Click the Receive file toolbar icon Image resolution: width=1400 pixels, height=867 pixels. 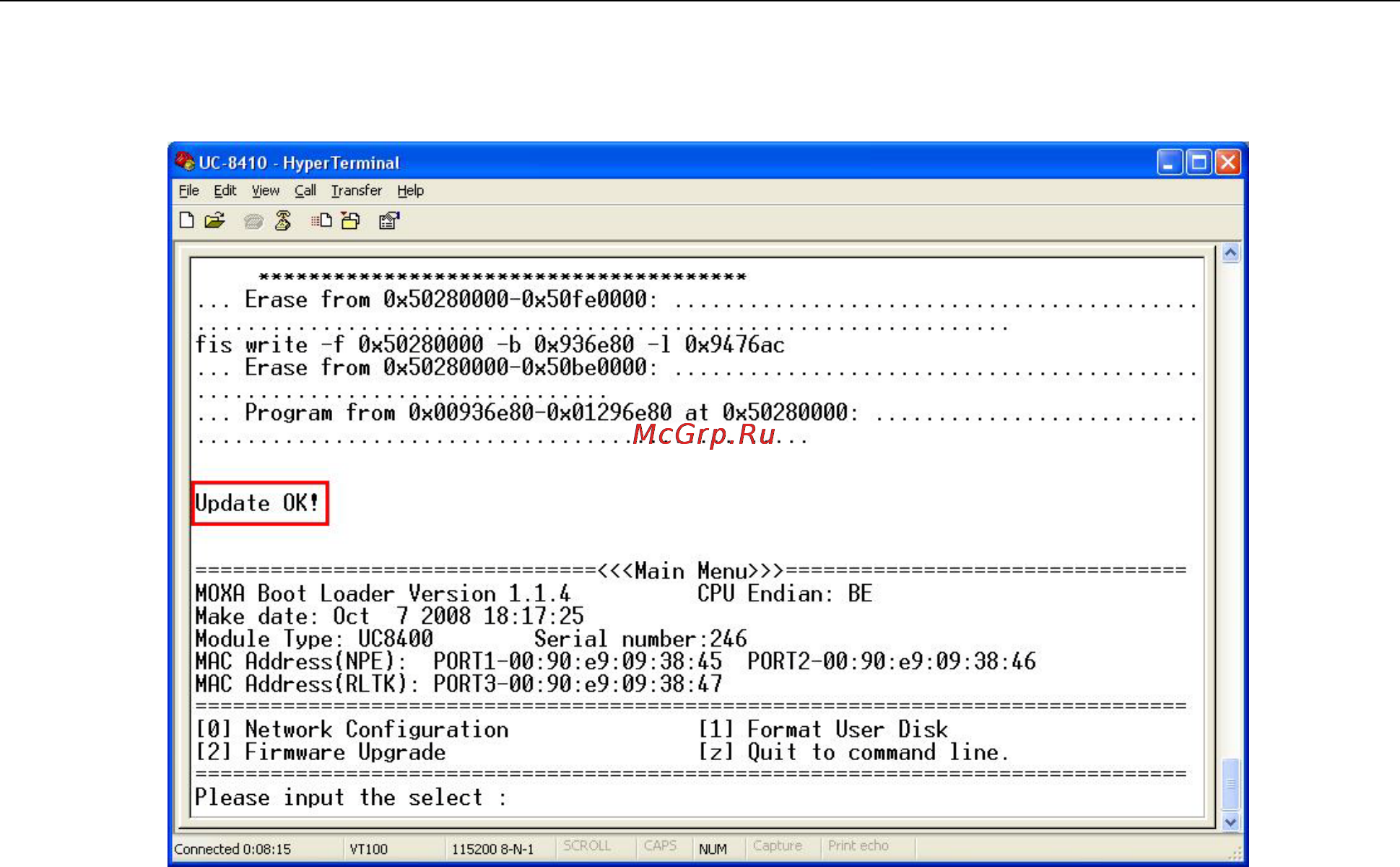pyautogui.click(x=351, y=220)
